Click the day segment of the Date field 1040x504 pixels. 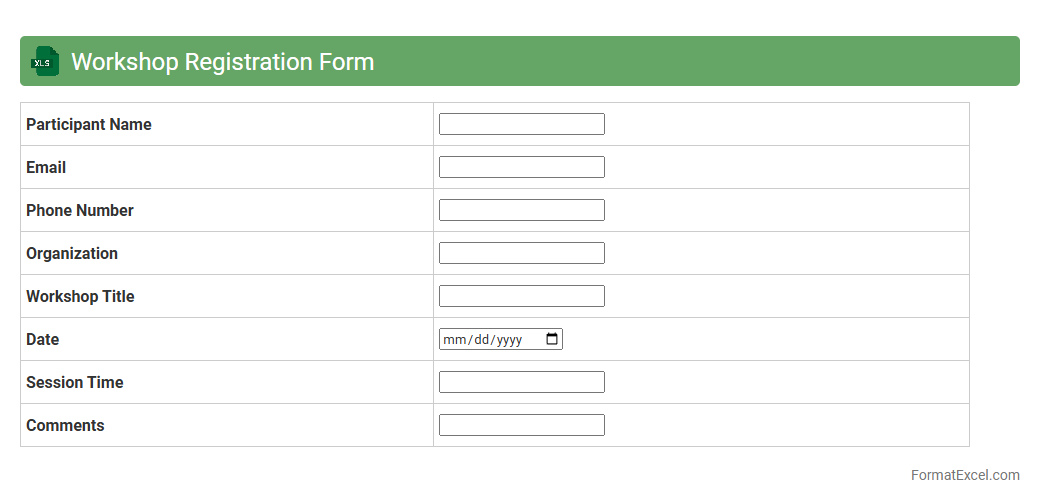[x=482, y=340]
